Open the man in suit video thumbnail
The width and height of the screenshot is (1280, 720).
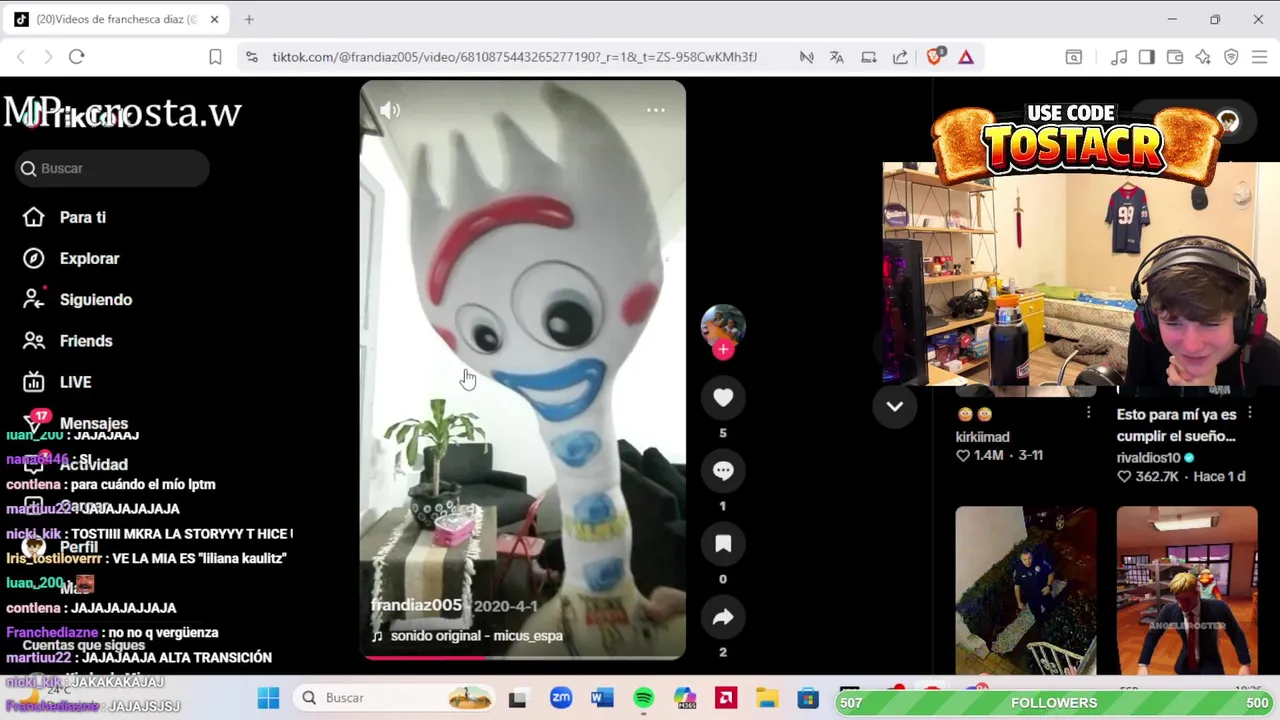pos(1187,590)
